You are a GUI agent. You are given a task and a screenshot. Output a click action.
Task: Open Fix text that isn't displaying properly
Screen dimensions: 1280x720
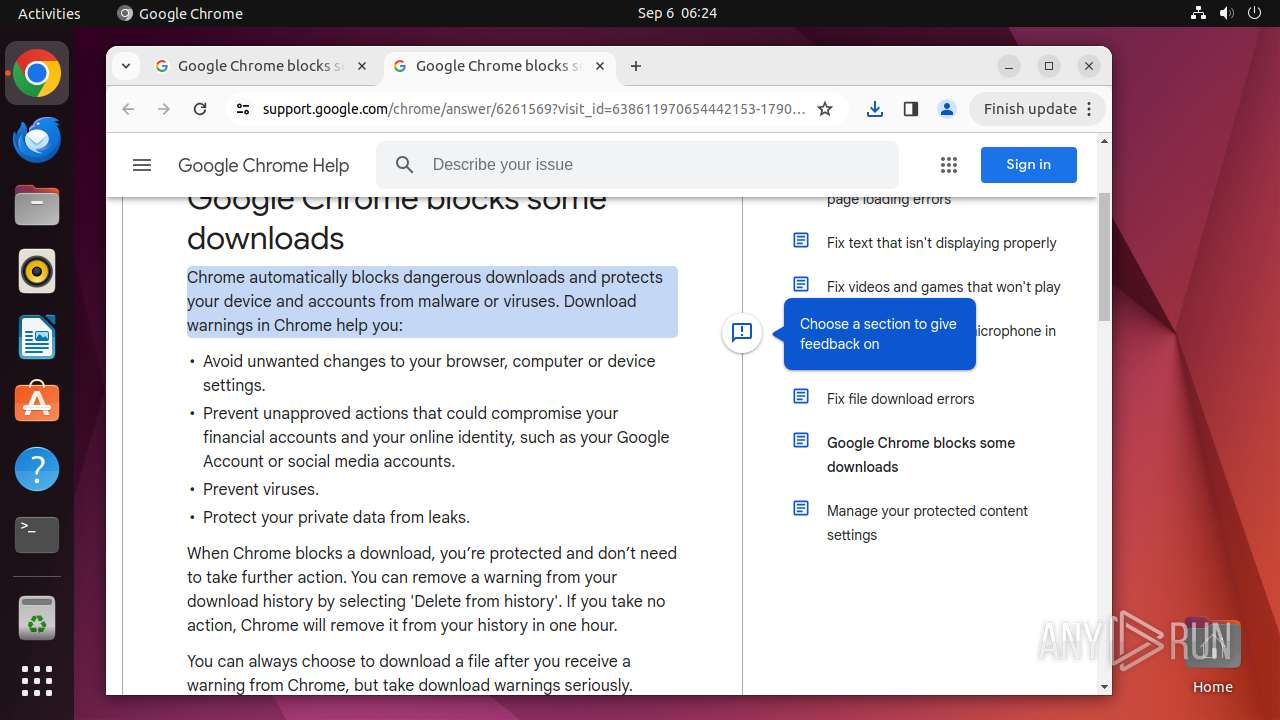[941, 243]
